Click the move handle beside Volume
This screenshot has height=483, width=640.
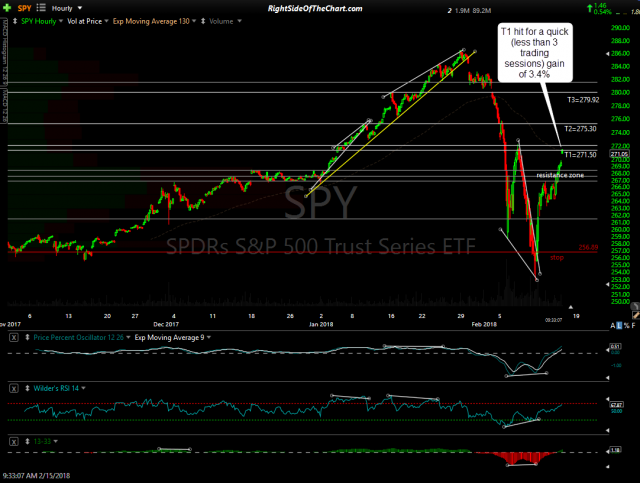[203, 21]
